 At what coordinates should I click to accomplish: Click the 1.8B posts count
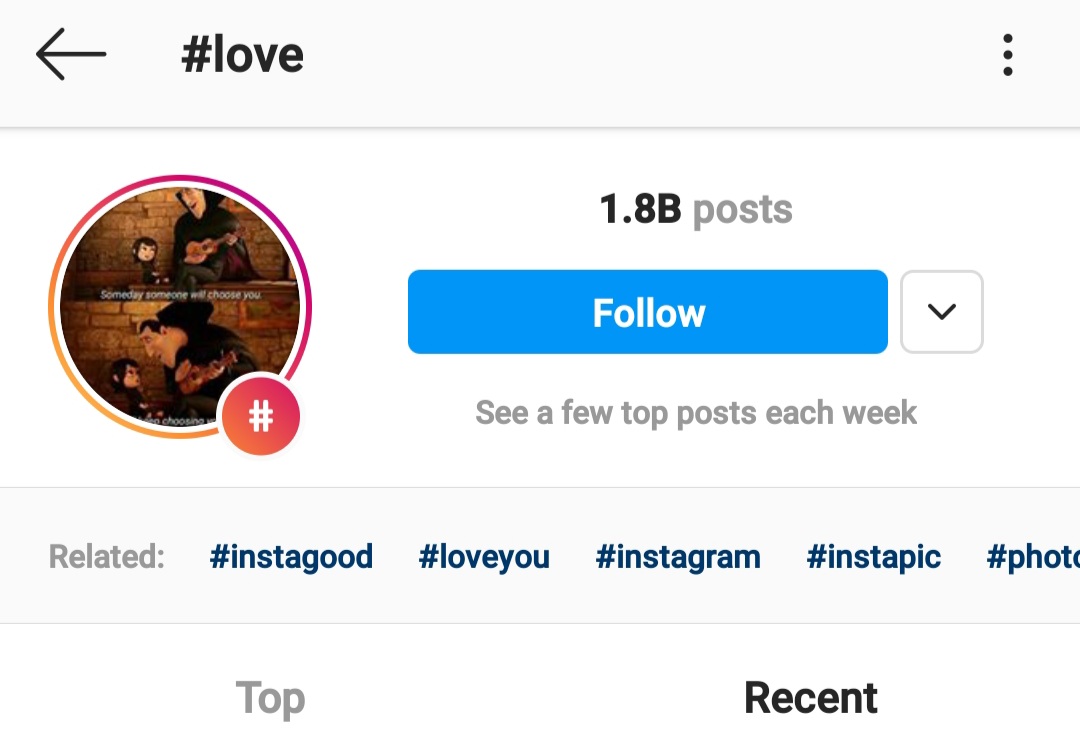point(695,209)
